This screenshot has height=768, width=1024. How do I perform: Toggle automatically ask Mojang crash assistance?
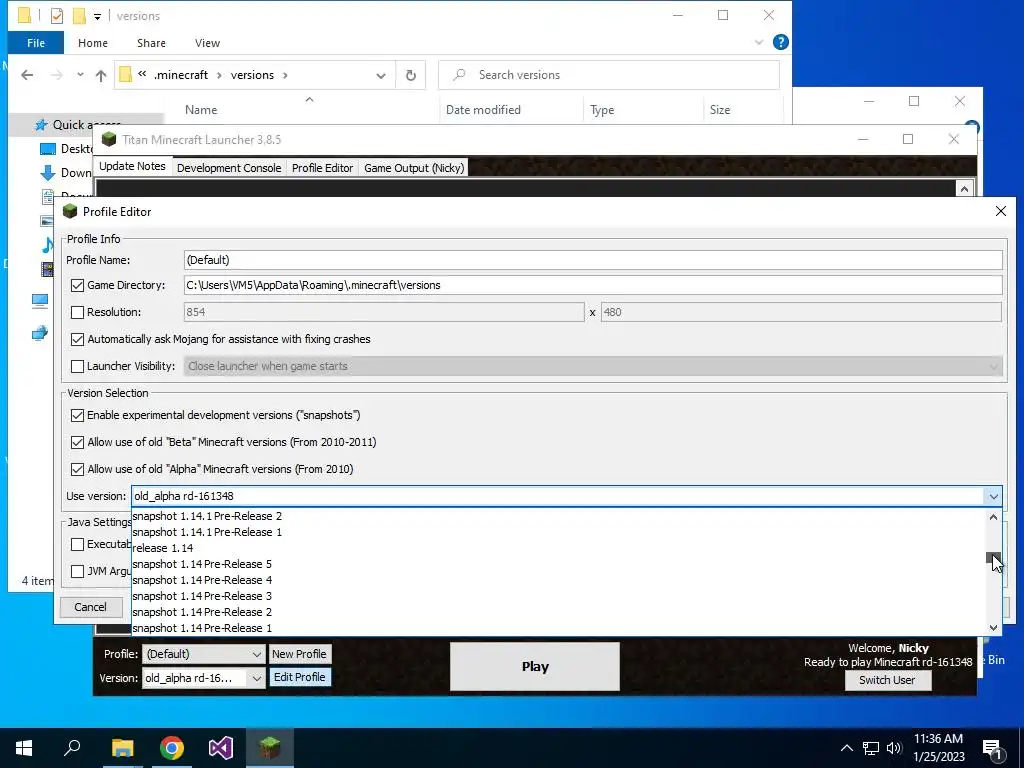click(x=77, y=339)
